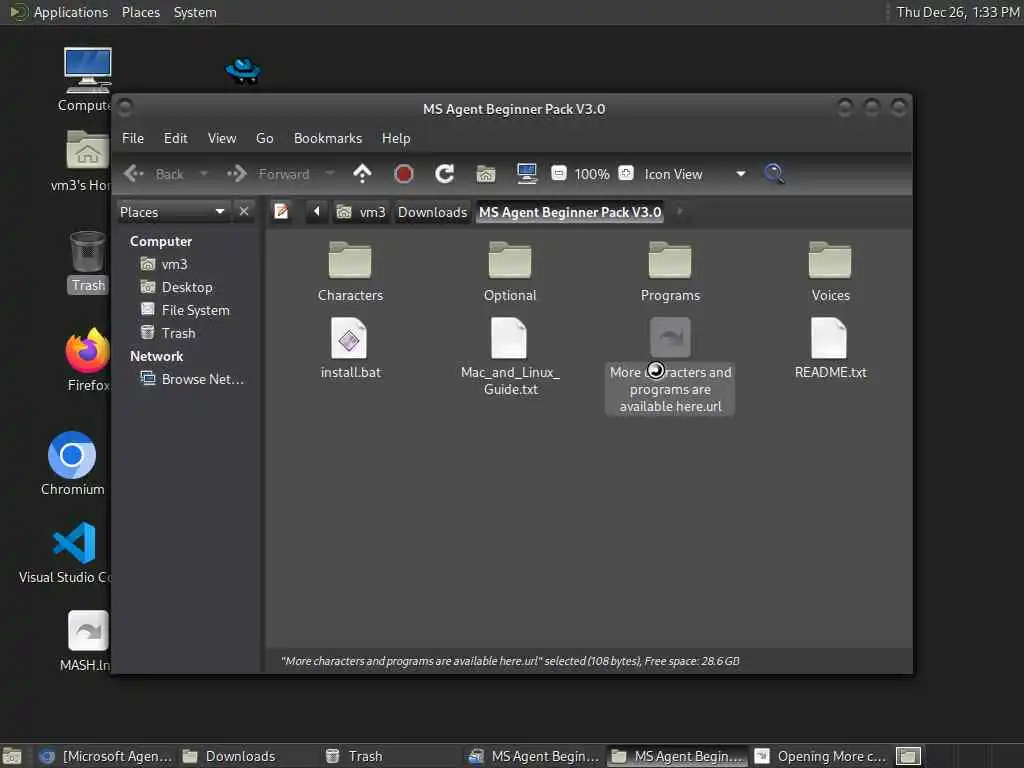
Task: Click the show desktop button in taskbar
Action: tap(12, 756)
